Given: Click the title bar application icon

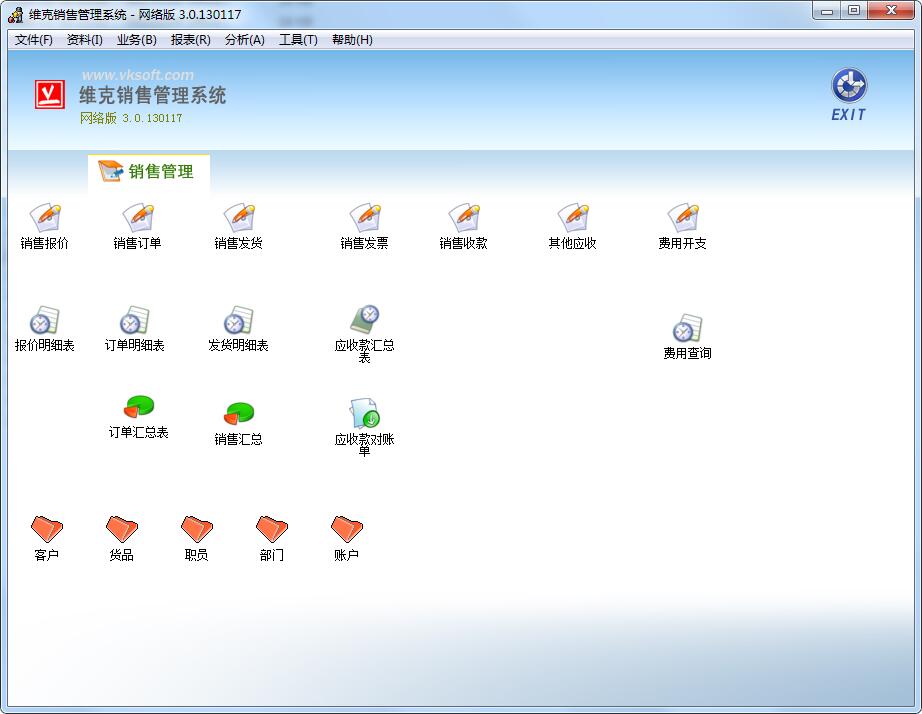Looking at the screenshot, I should 16,14.
